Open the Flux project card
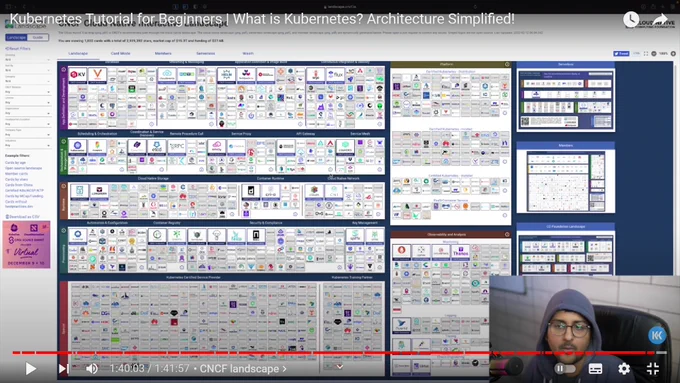The width and height of the screenshot is (680, 383). pos(335,75)
